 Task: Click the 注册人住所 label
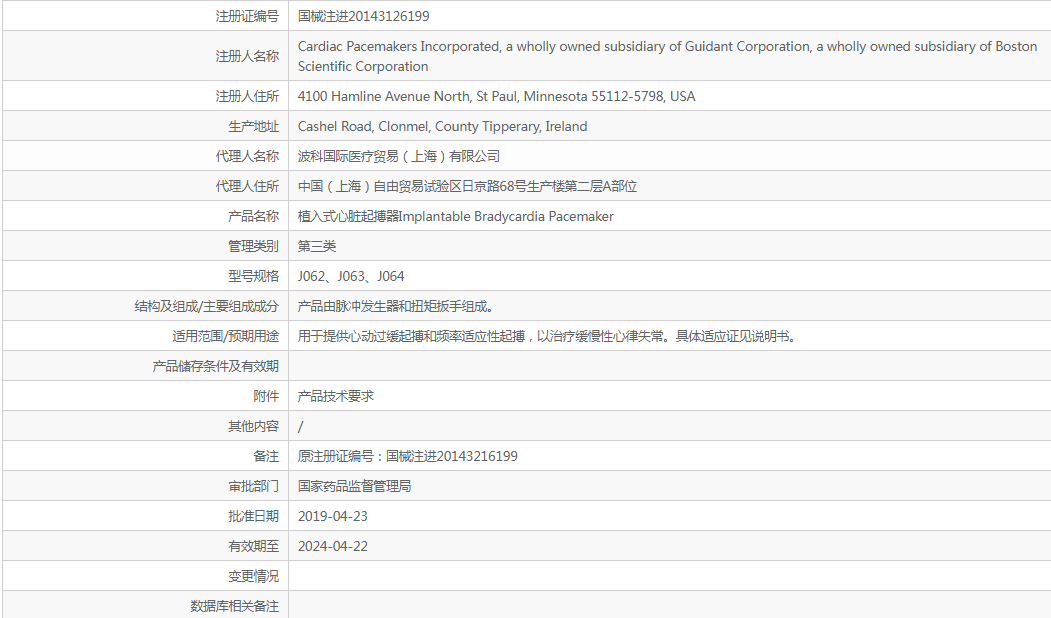click(x=247, y=96)
